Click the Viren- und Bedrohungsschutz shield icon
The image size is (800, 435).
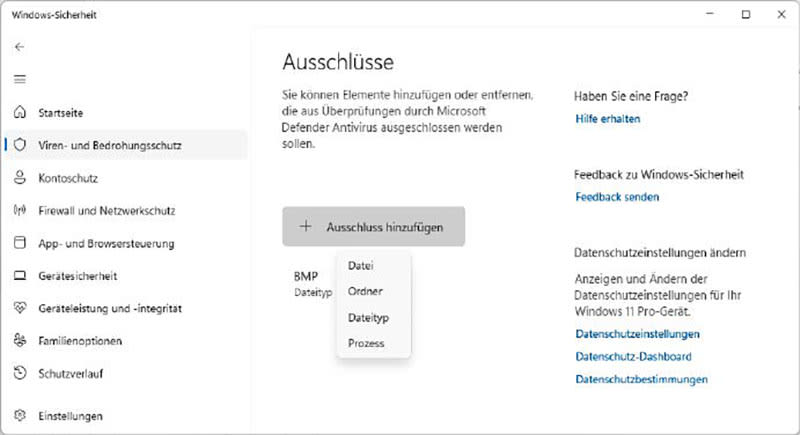19,145
